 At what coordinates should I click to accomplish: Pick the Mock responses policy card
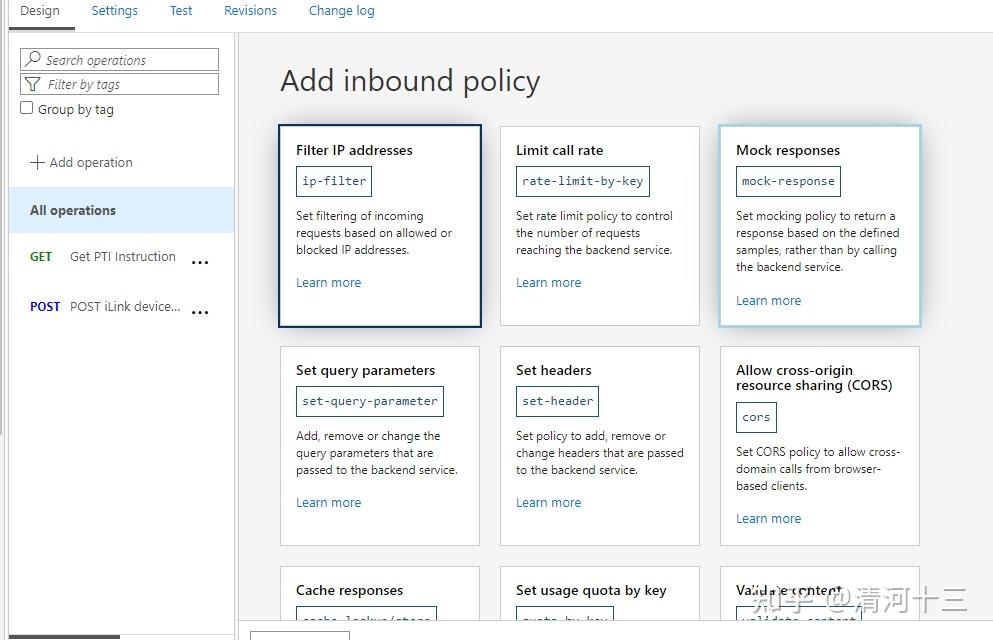[819, 225]
